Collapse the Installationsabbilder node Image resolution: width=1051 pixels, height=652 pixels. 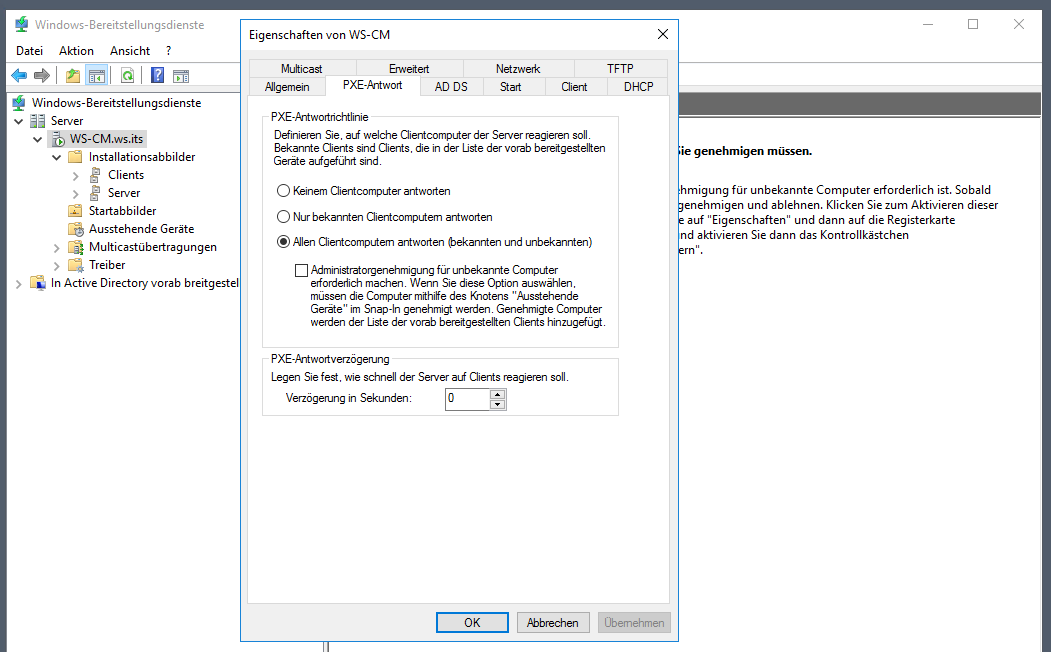(56, 157)
